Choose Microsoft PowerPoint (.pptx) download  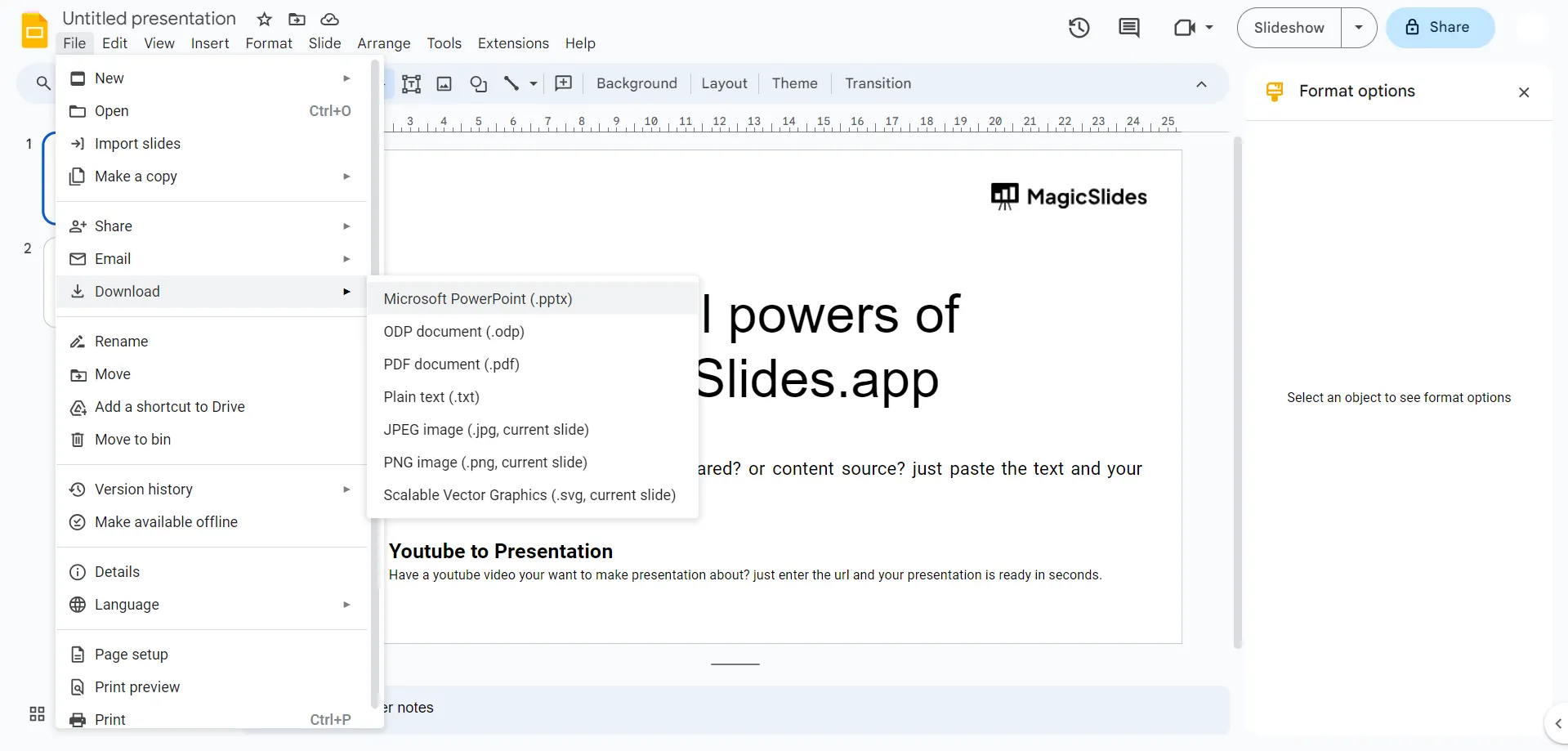pos(477,299)
